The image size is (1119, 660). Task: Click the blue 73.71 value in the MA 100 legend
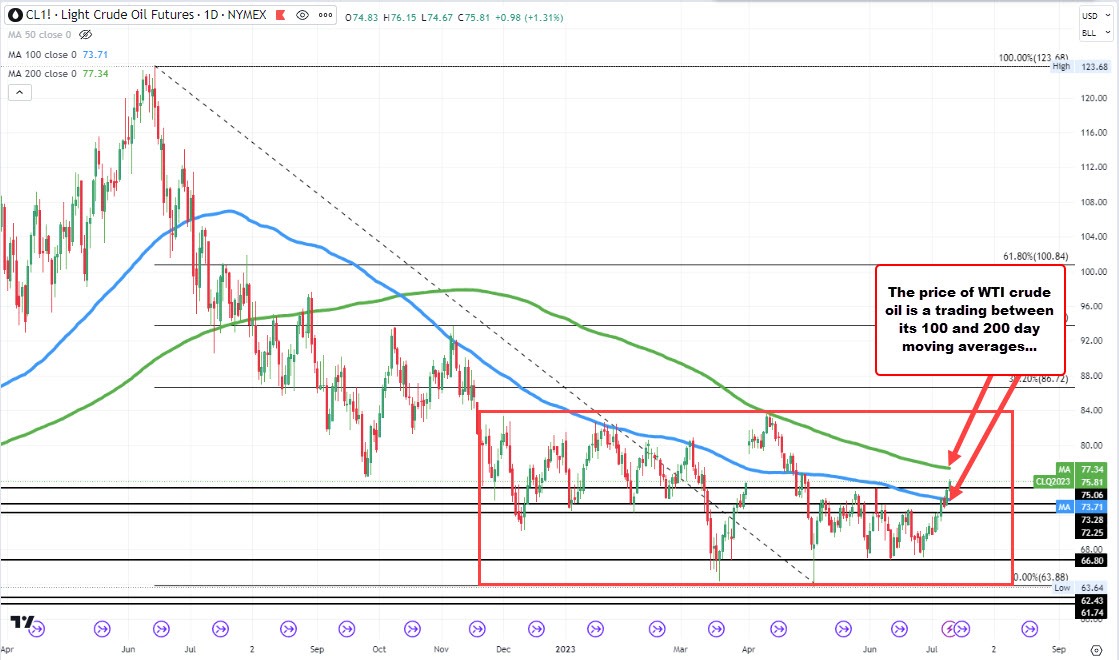click(95, 54)
